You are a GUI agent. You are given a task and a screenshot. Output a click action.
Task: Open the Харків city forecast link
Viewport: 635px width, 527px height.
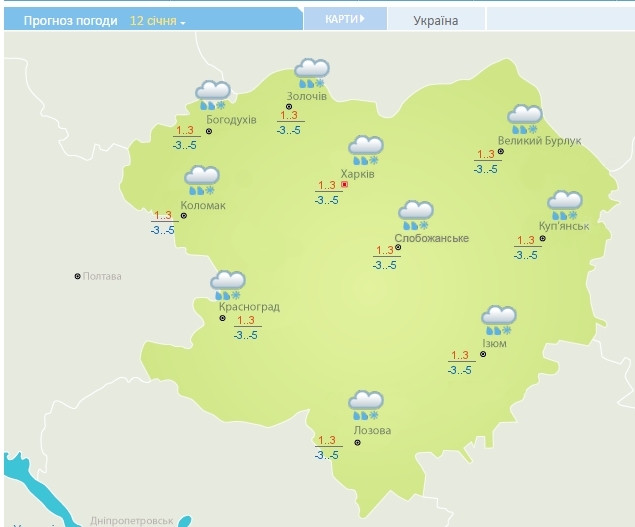click(358, 174)
